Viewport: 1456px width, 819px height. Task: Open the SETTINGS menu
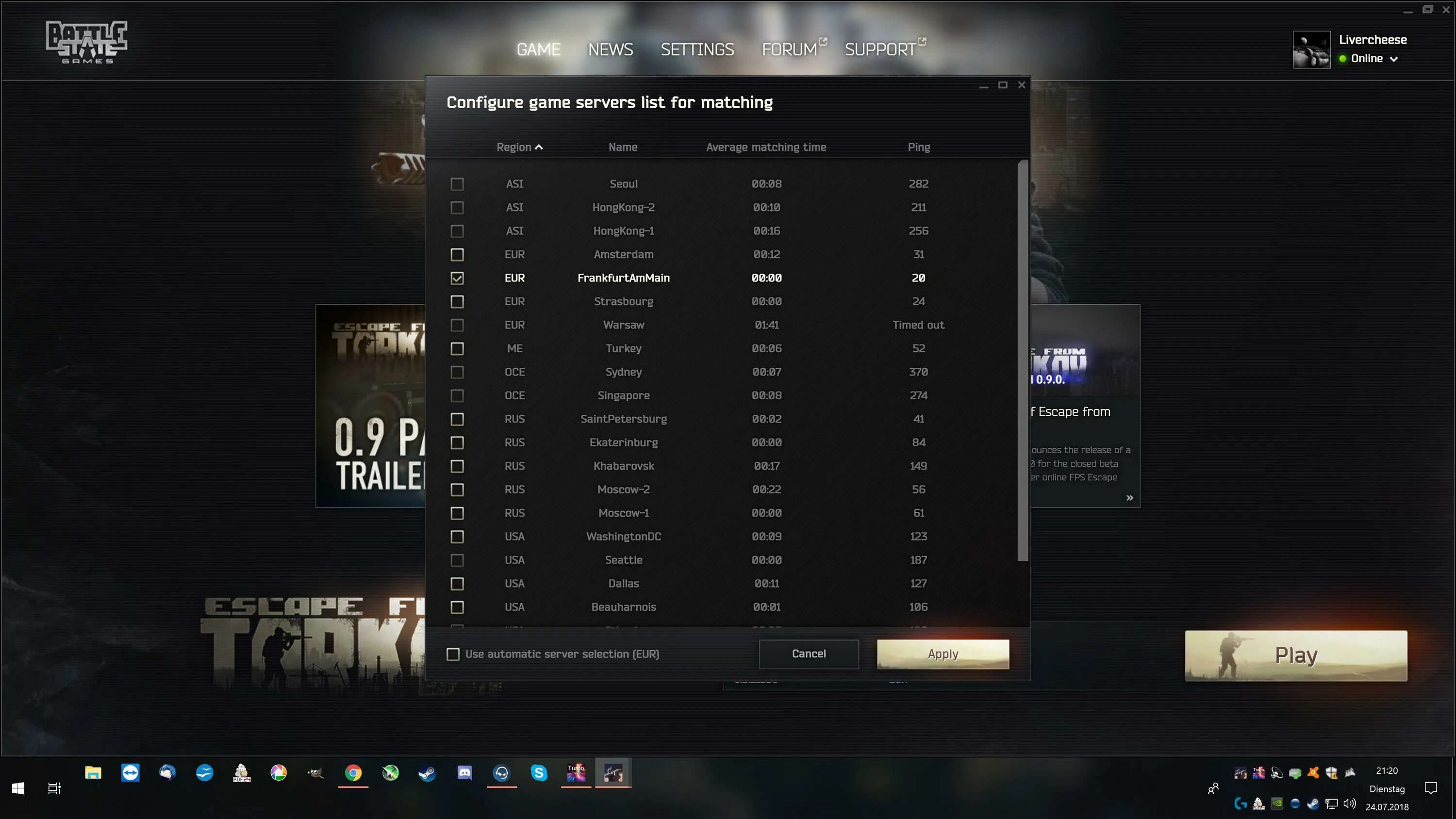click(697, 49)
